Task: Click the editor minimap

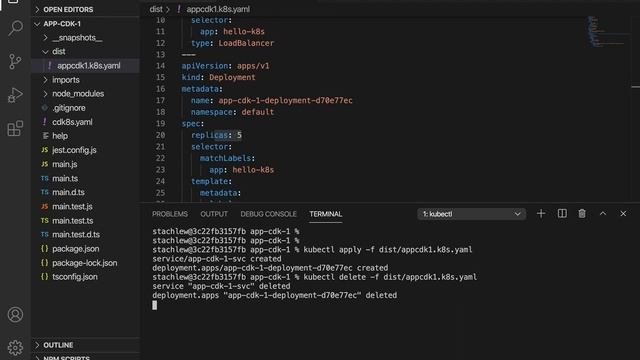Action: tap(607, 31)
